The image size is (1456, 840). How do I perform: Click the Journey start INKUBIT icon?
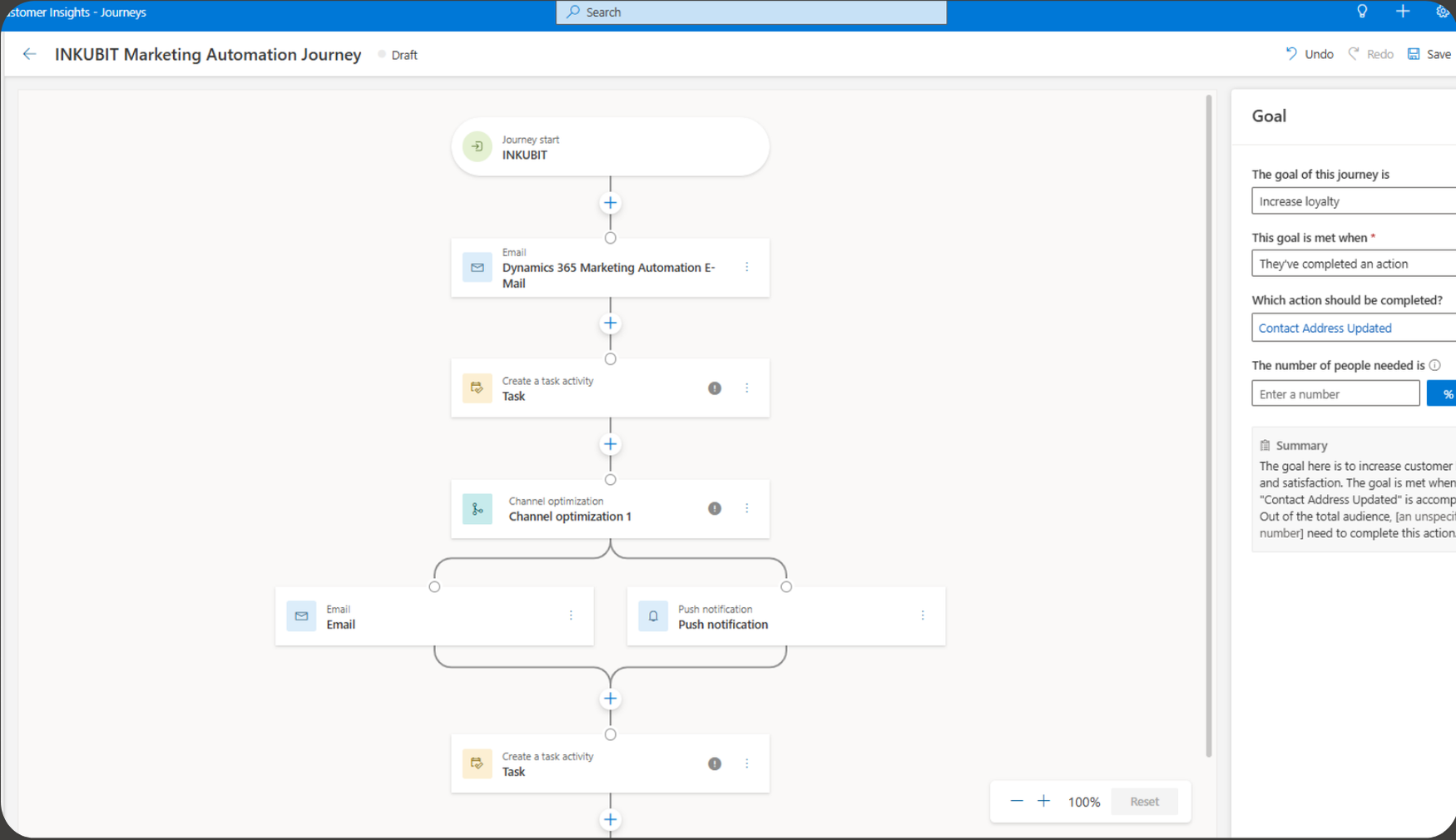pyautogui.click(x=478, y=146)
